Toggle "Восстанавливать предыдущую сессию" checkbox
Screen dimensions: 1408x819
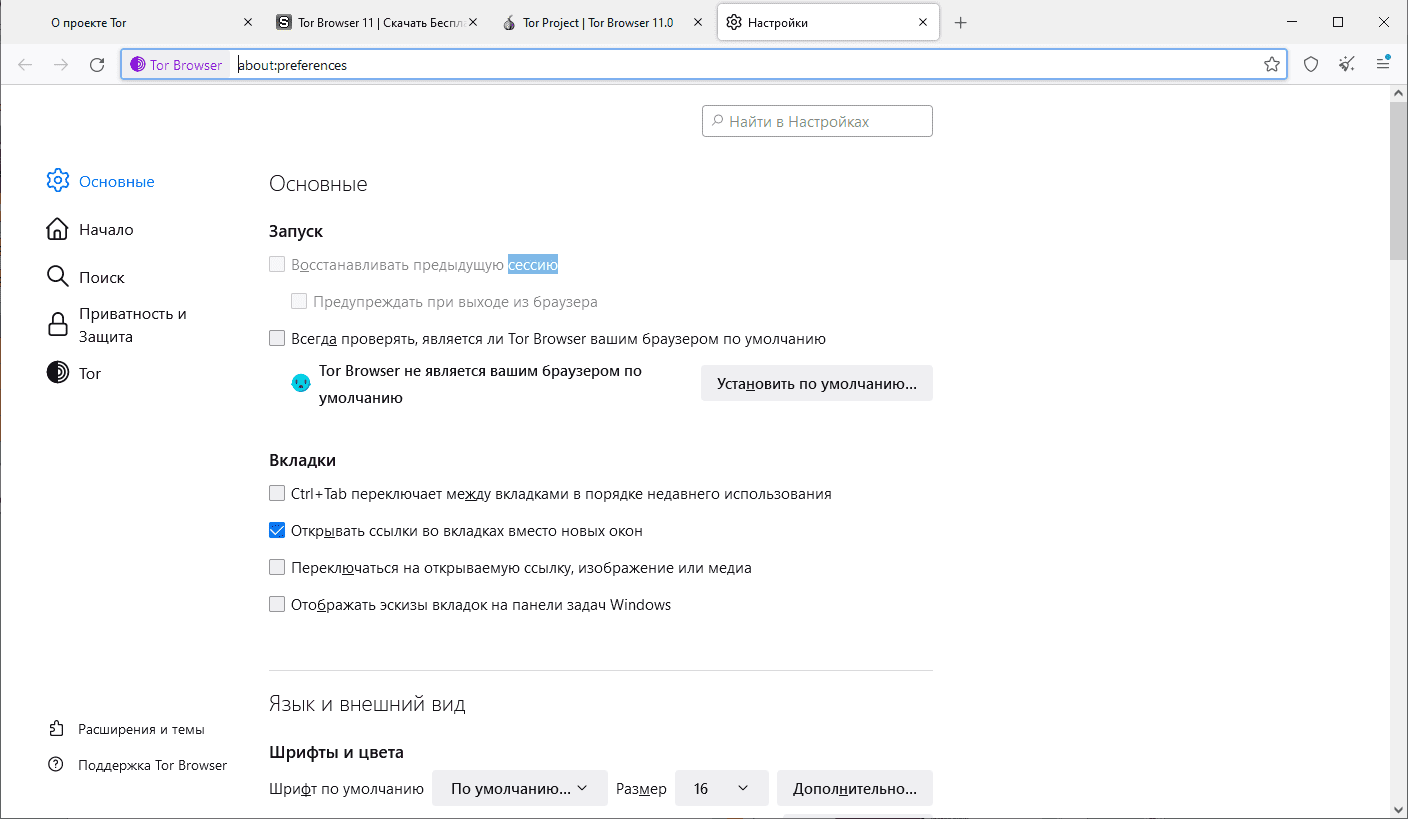[x=277, y=265]
